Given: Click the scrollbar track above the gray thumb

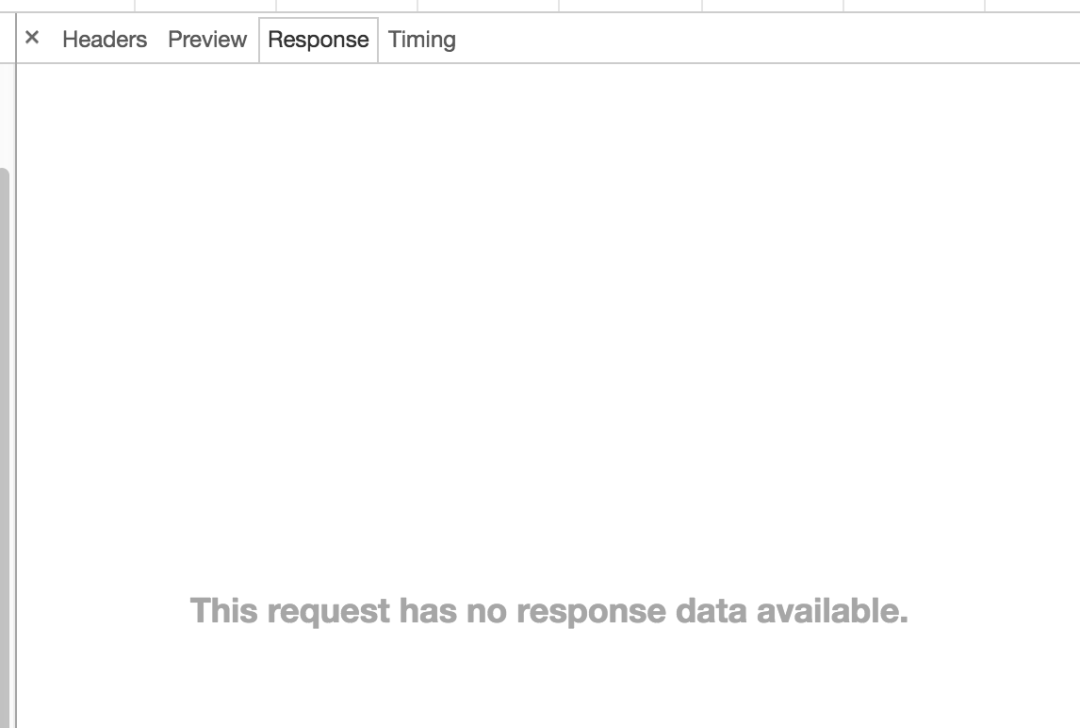Looking at the screenshot, I should pyautogui.click(x=7, y=116).
